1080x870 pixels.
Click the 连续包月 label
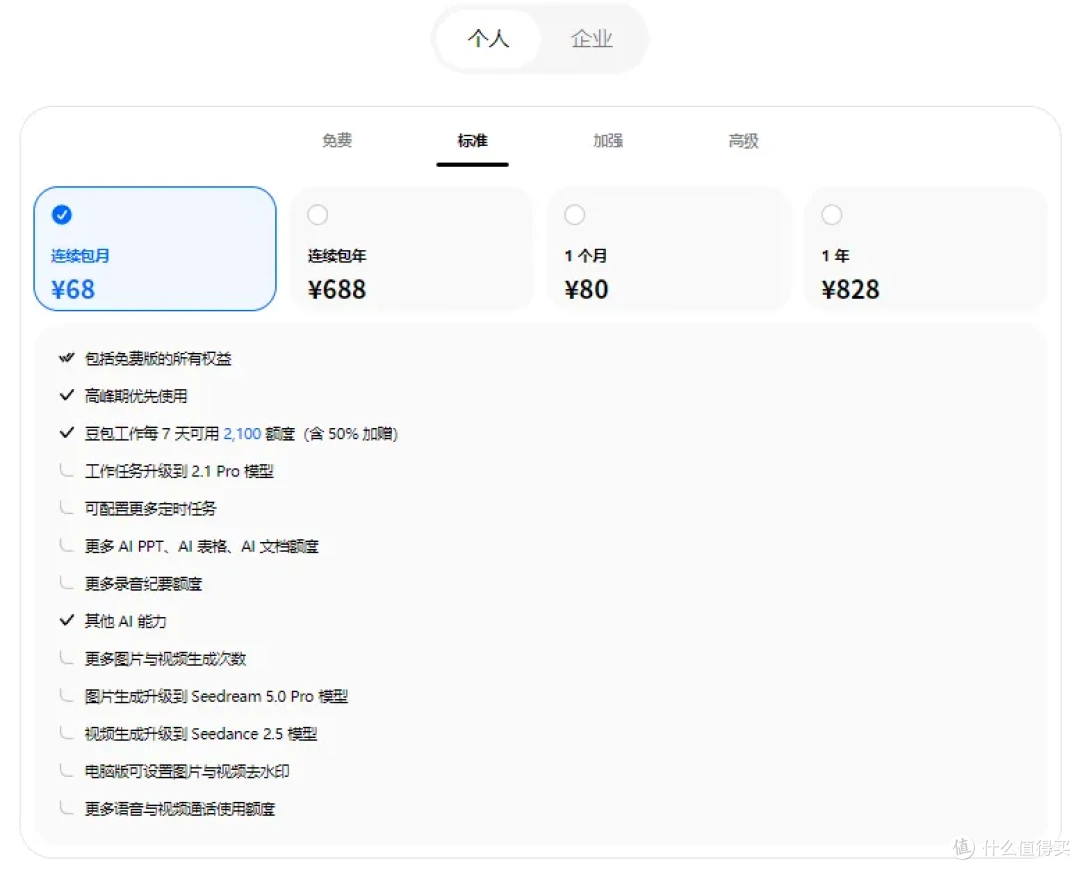[80, 256]
